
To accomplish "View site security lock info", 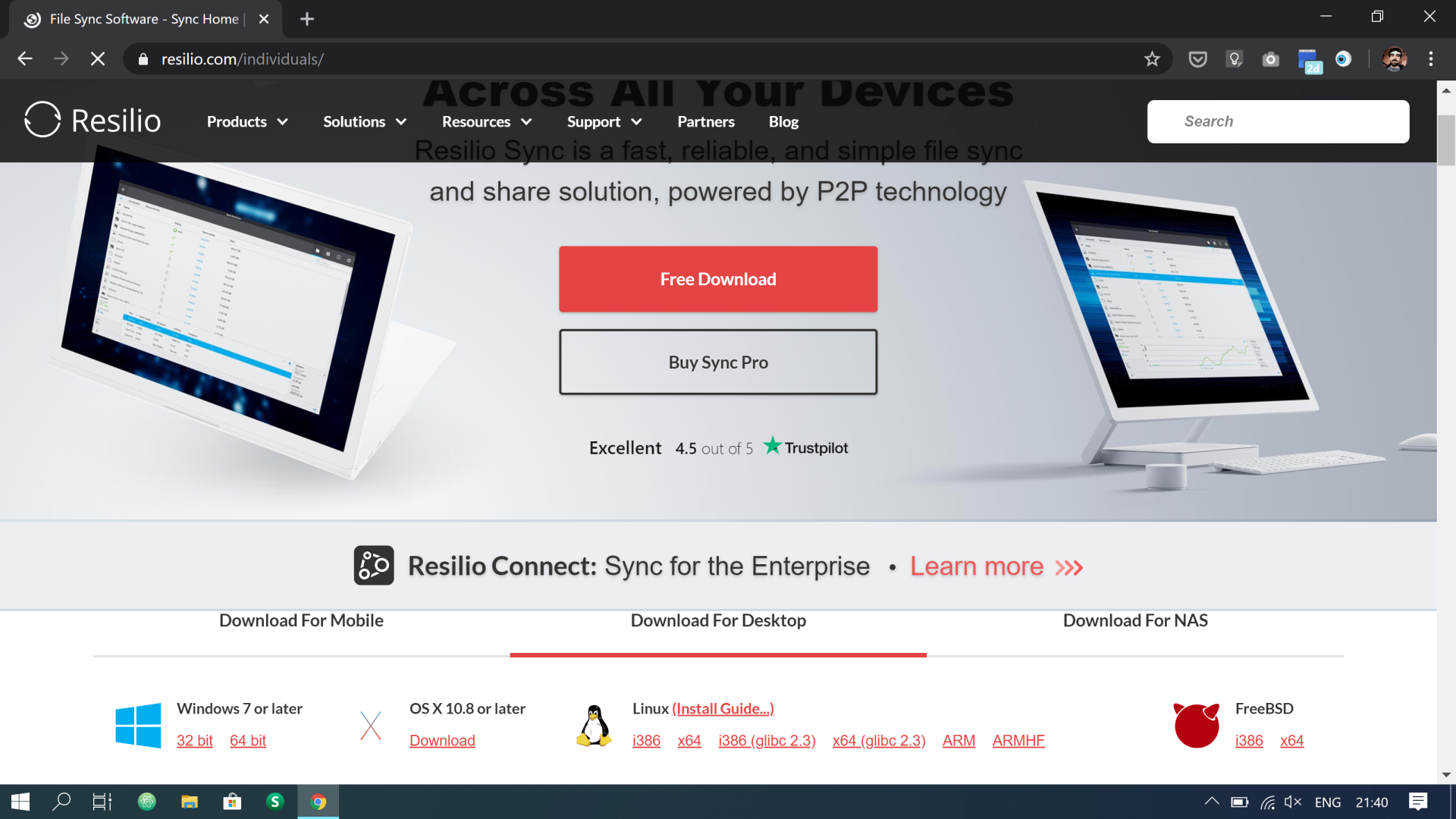I will click(x=143, y=59).
